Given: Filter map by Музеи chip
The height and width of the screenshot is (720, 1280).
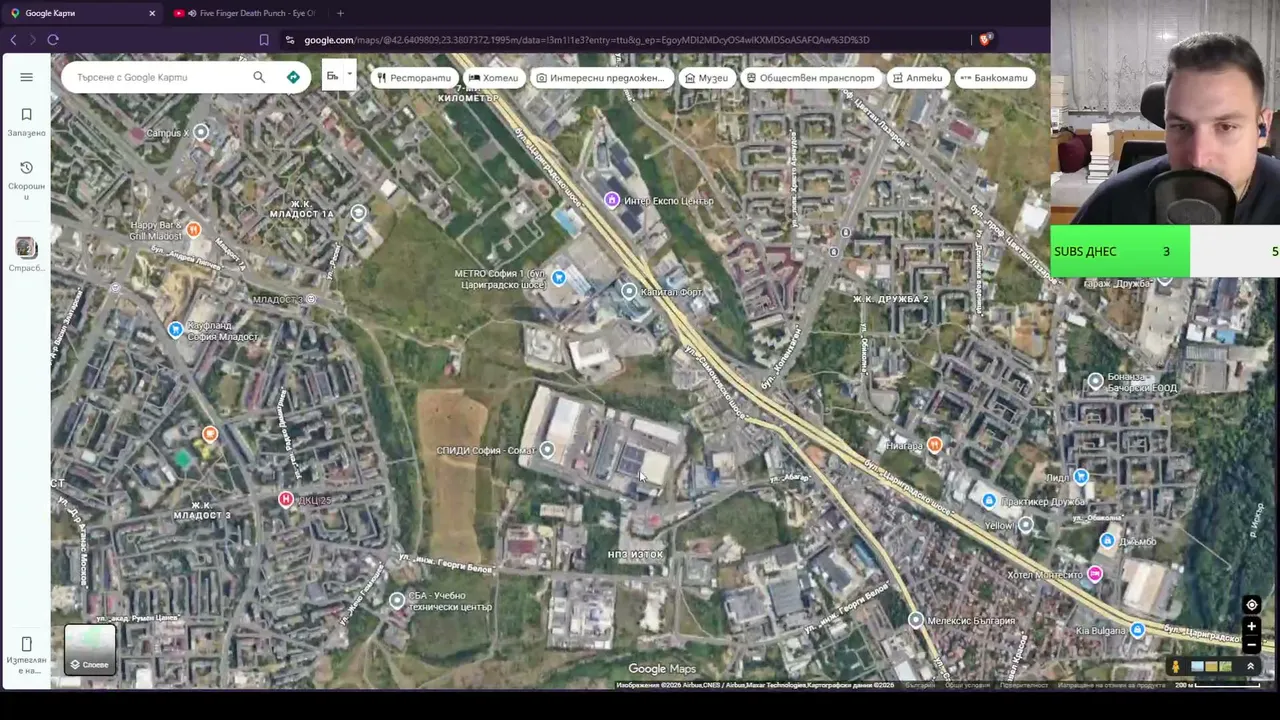Looking at the screenshot, I should point(705,78).
